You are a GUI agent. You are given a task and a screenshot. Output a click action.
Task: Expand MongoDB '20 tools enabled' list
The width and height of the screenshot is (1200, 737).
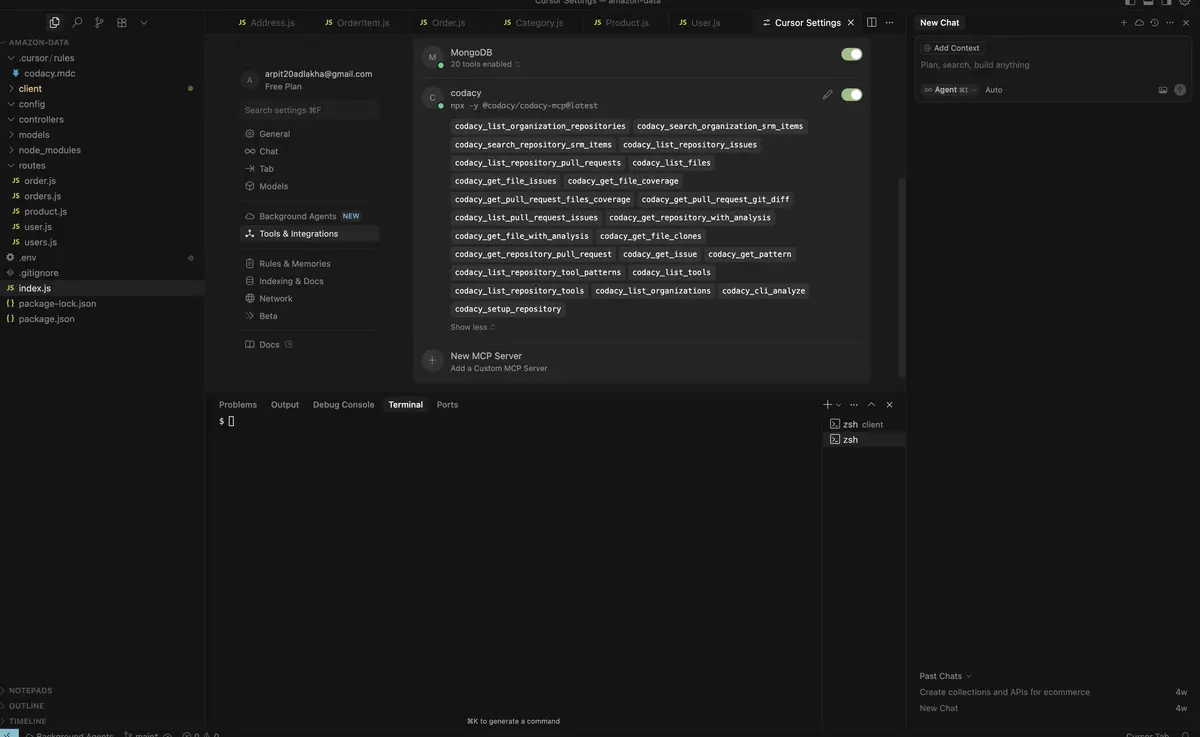[x=485, y=64]
